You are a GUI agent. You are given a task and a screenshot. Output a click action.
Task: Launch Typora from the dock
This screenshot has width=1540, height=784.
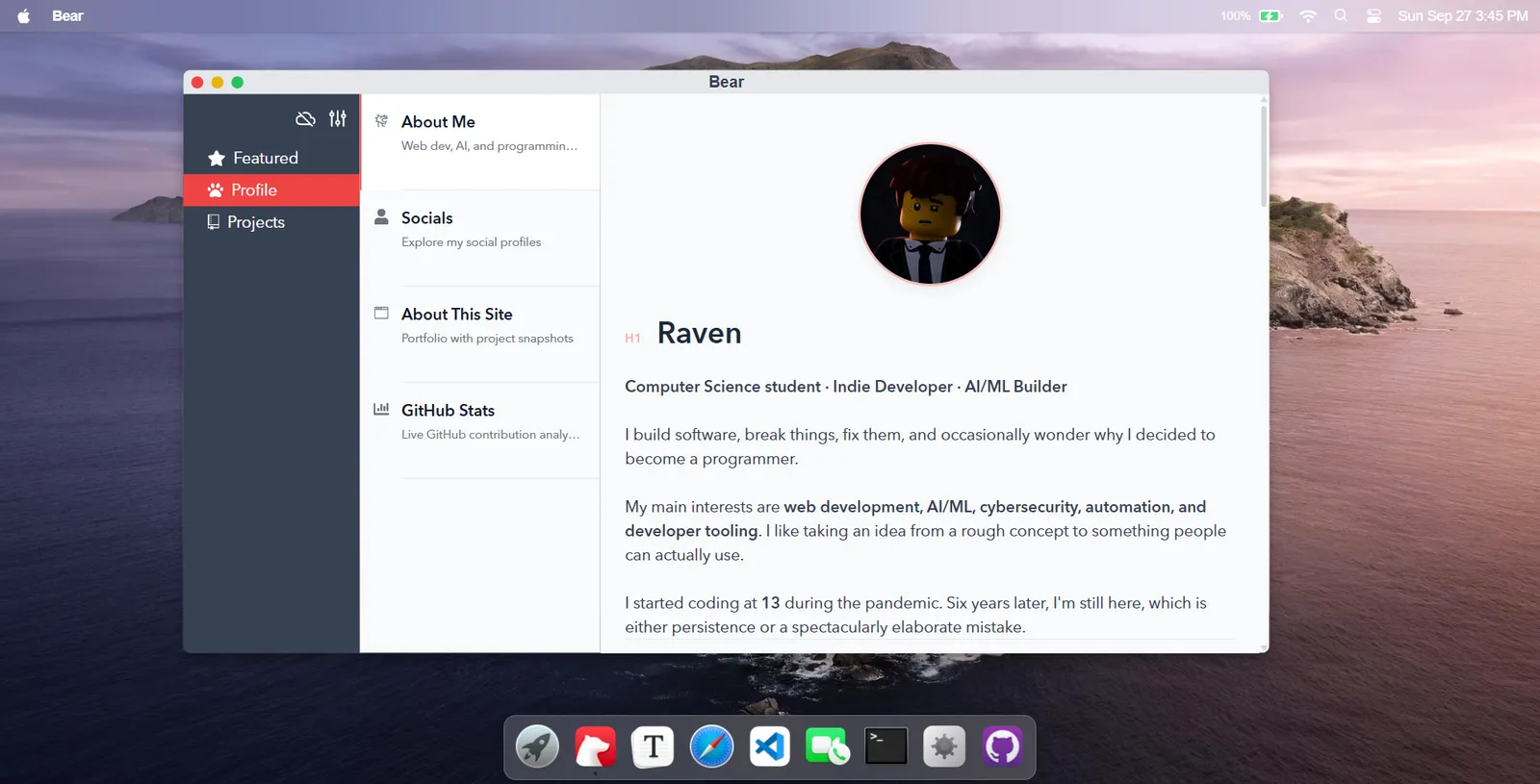tap(654, 746)
